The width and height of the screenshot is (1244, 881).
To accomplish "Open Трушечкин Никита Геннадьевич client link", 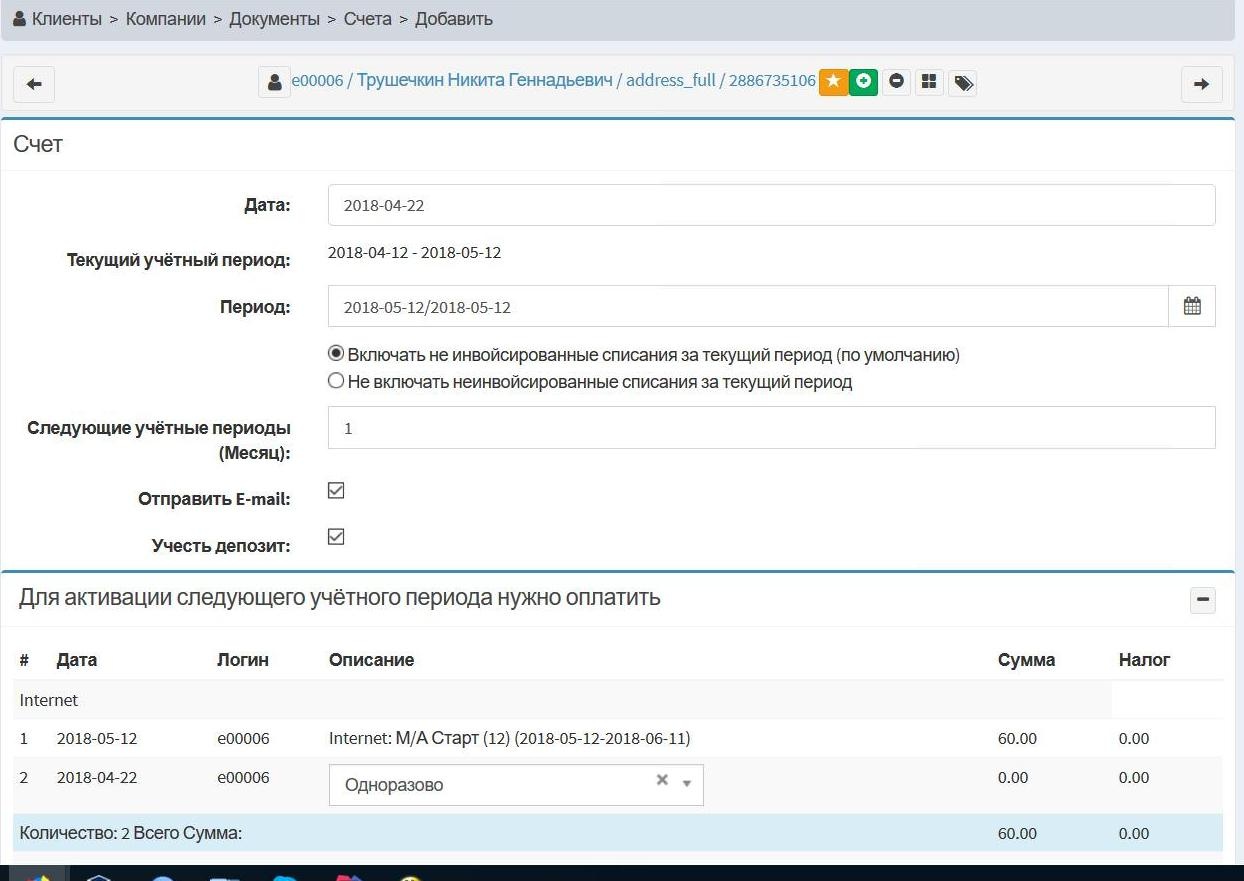I will (484, 80).
